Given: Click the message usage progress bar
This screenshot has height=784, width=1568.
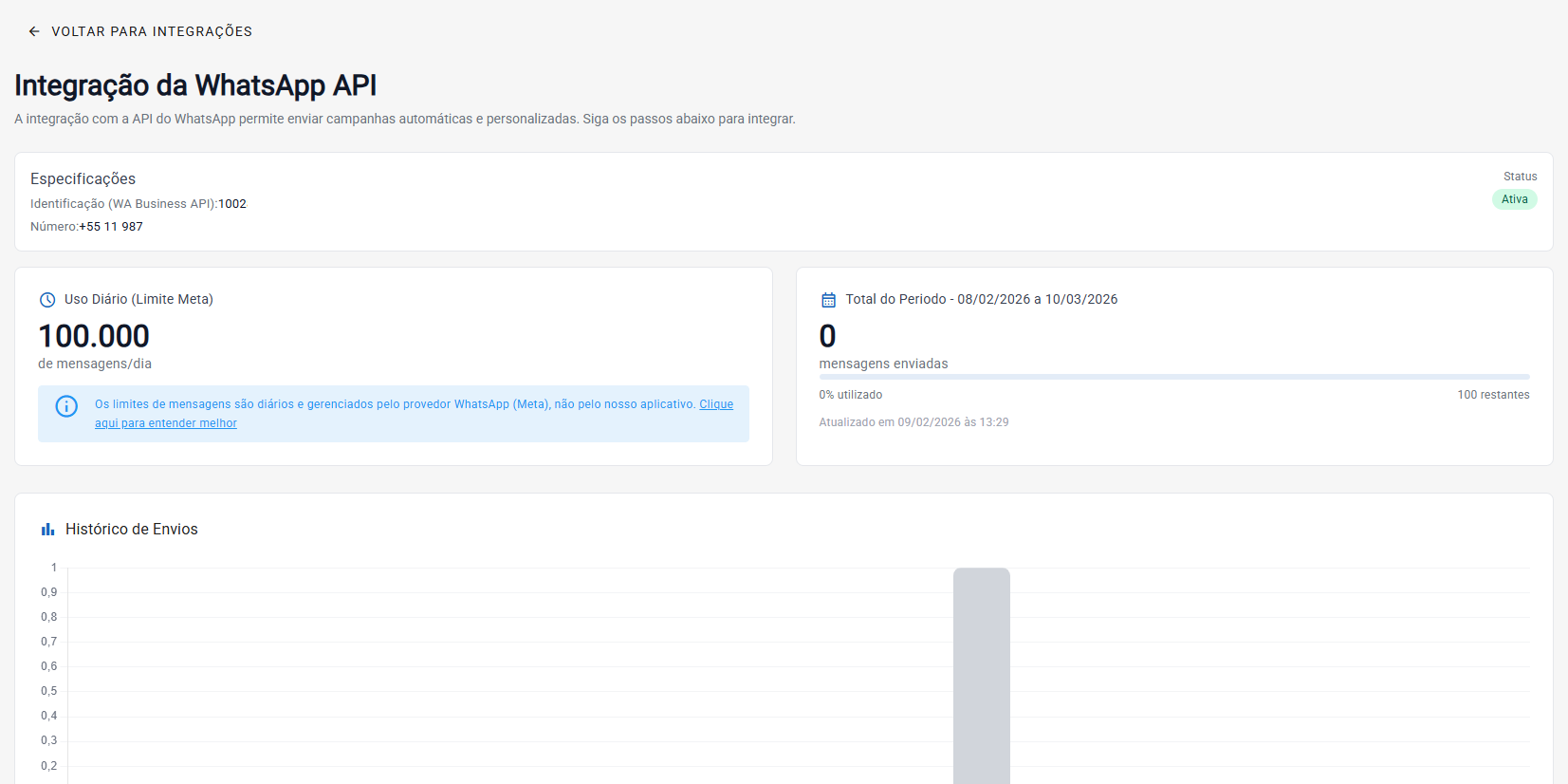Looking at the screenshot, I should point(1173,377).
